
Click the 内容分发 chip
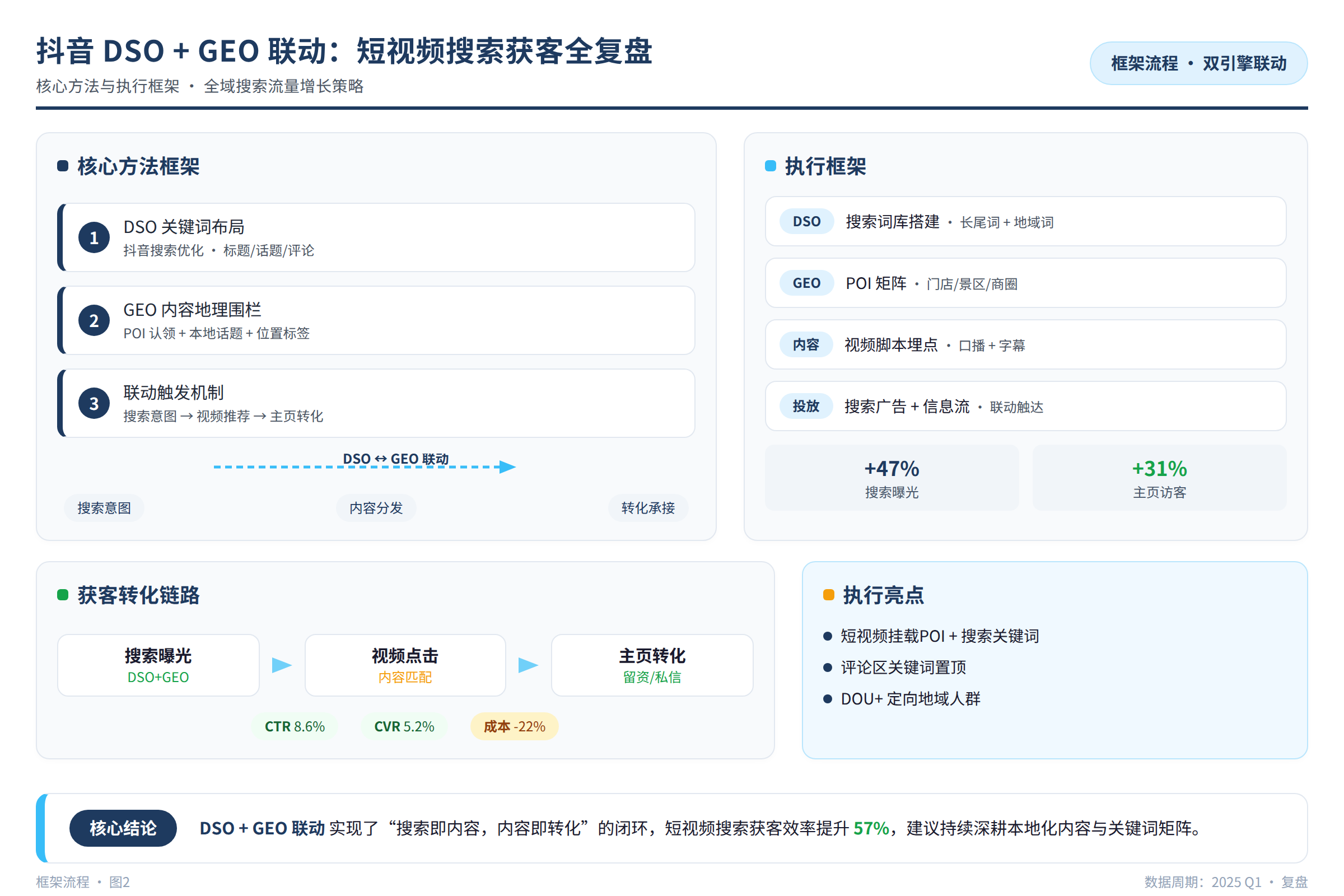click(x=376, y=508)
